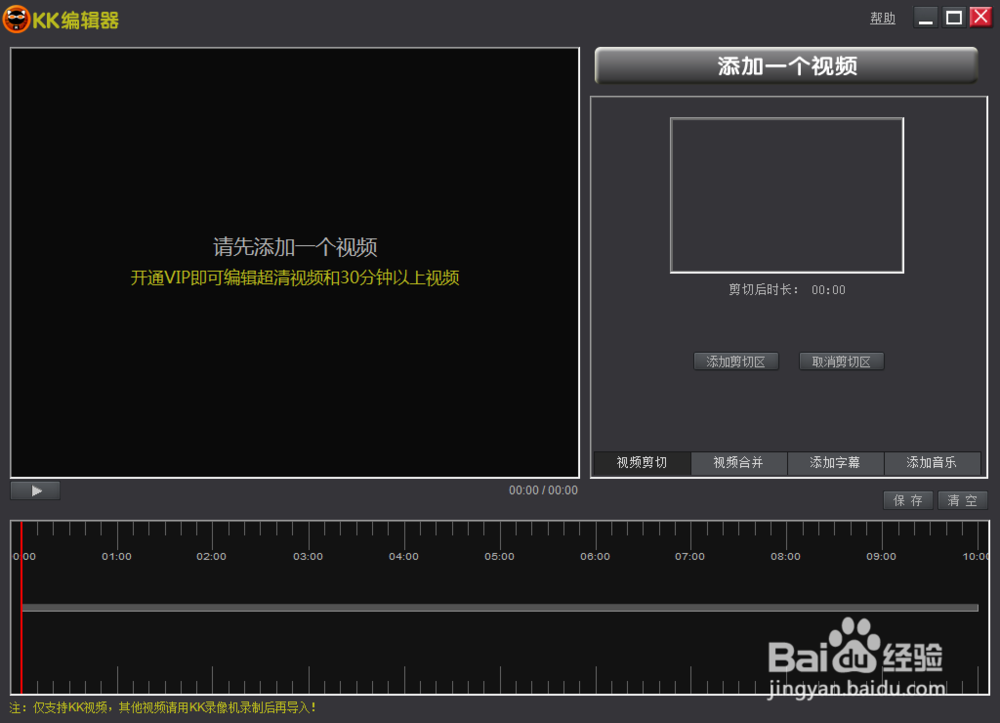Viewport: 1000px width, 723px height.
Task: Click the yellow footer note about KK视频
Action: [x=163, y=708]
